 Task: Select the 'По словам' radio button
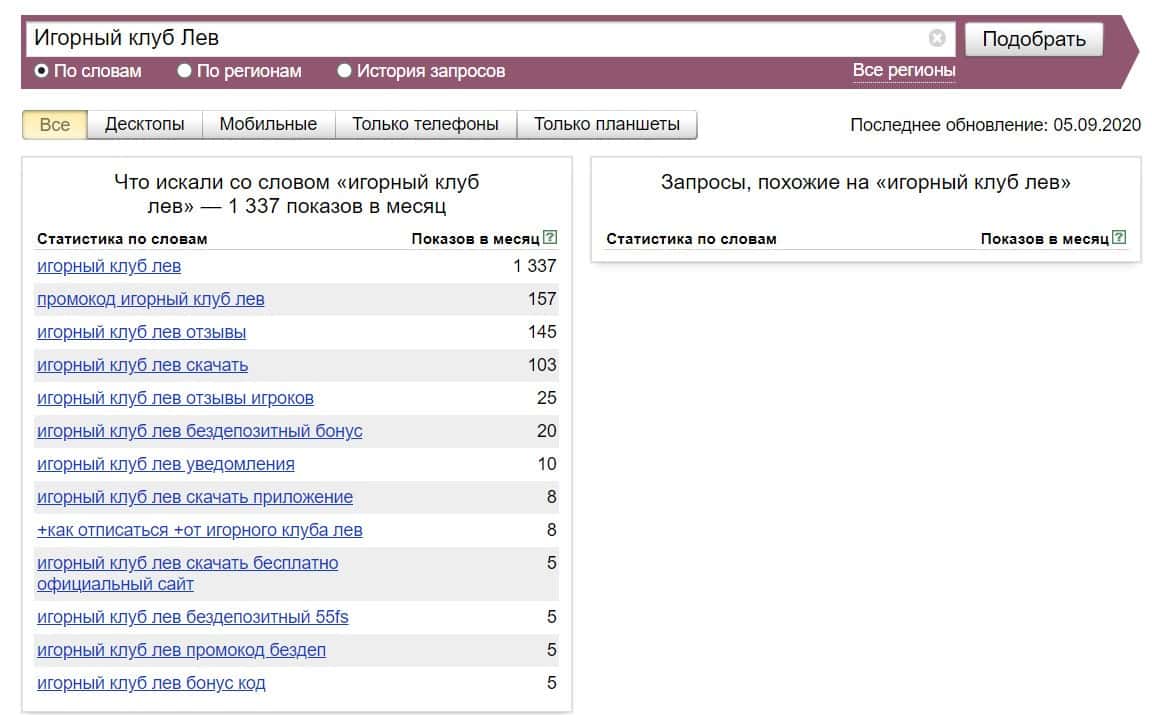(x=42, y=71)
